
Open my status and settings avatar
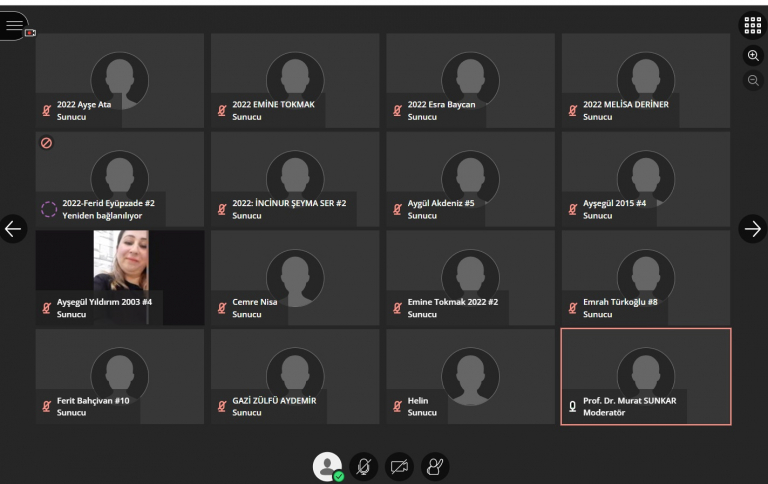click(327, 466)
